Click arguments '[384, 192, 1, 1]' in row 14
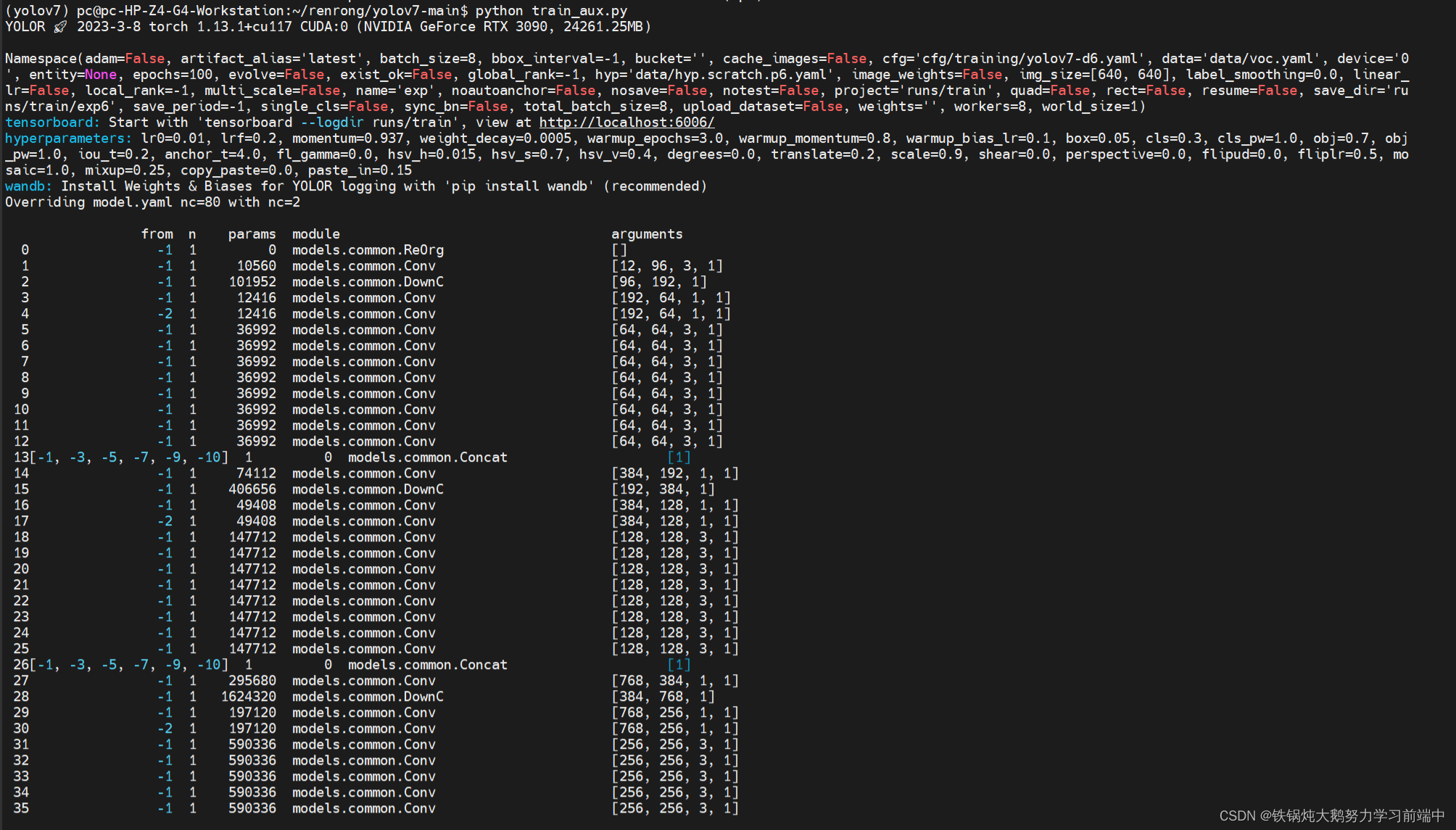1456x830 pixels. [675, 473]
